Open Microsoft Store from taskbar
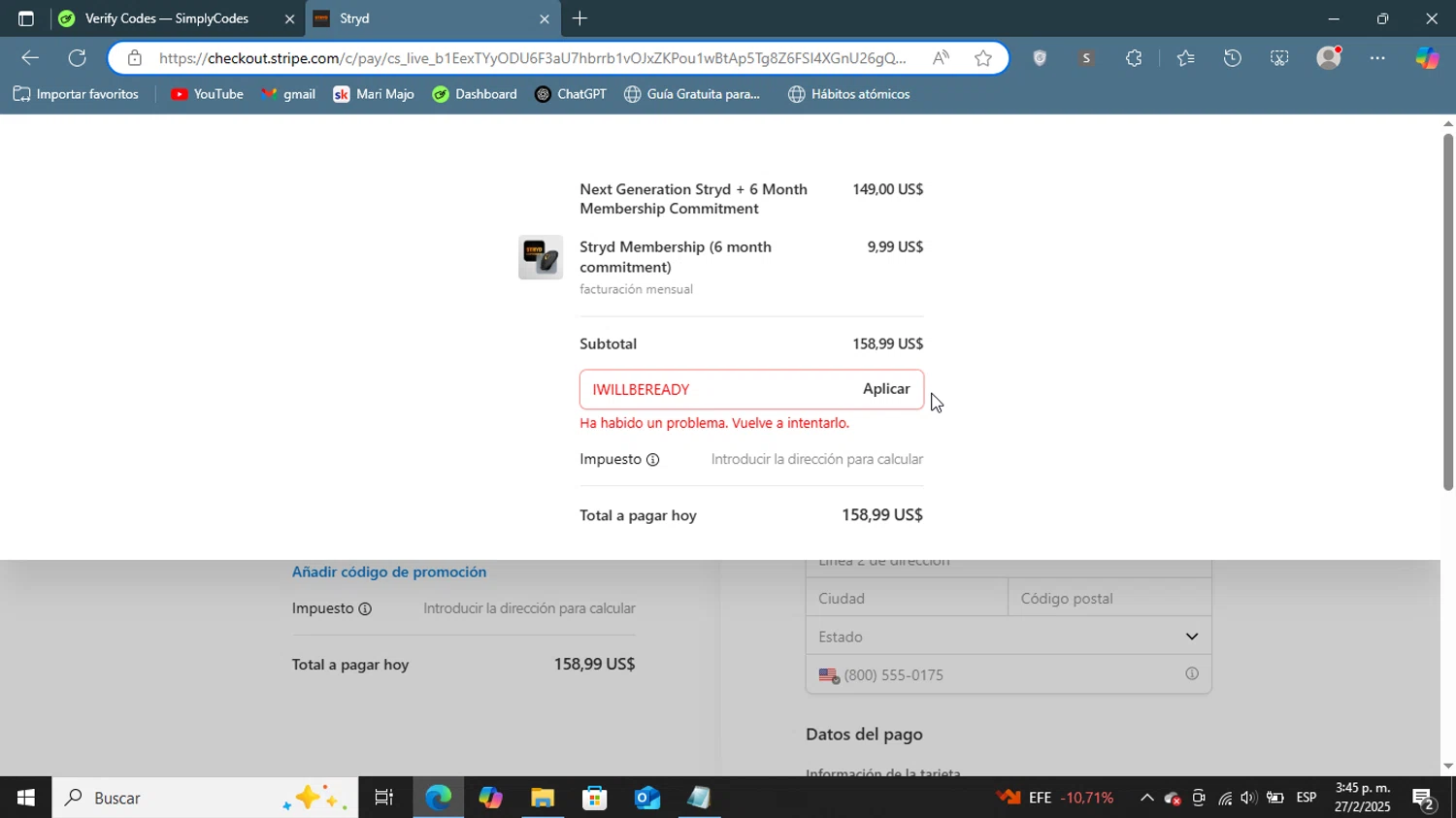The width and height of the screenshot is (1456, 818). point(594,798)
